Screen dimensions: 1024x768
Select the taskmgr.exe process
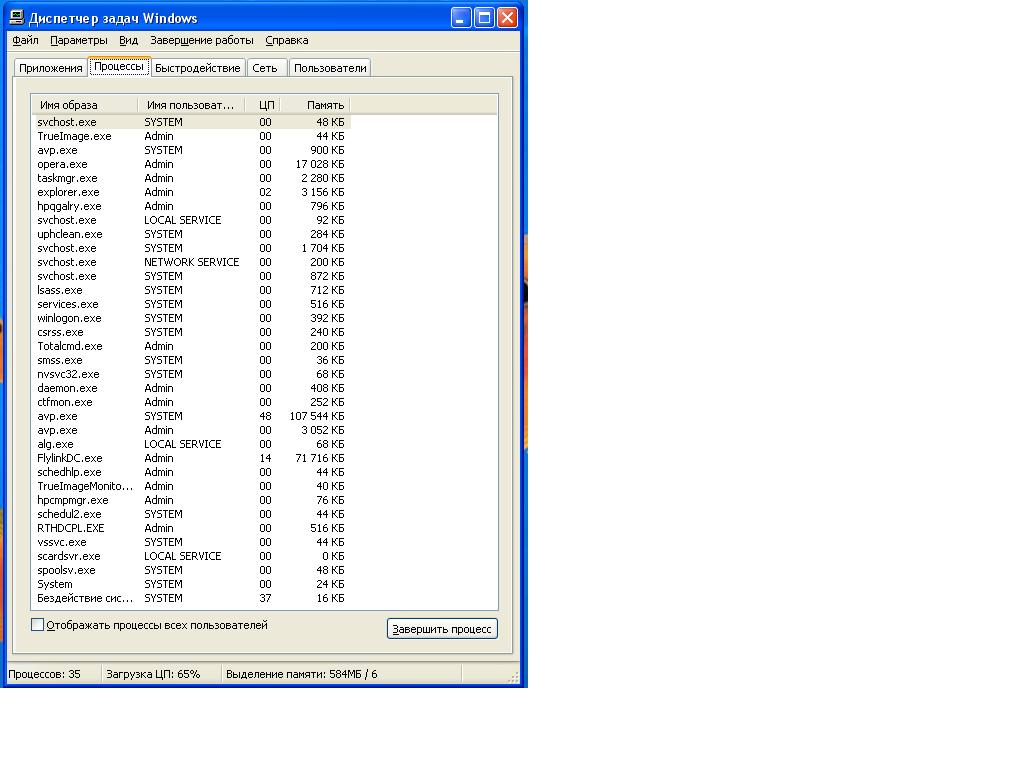click(191, 178)
